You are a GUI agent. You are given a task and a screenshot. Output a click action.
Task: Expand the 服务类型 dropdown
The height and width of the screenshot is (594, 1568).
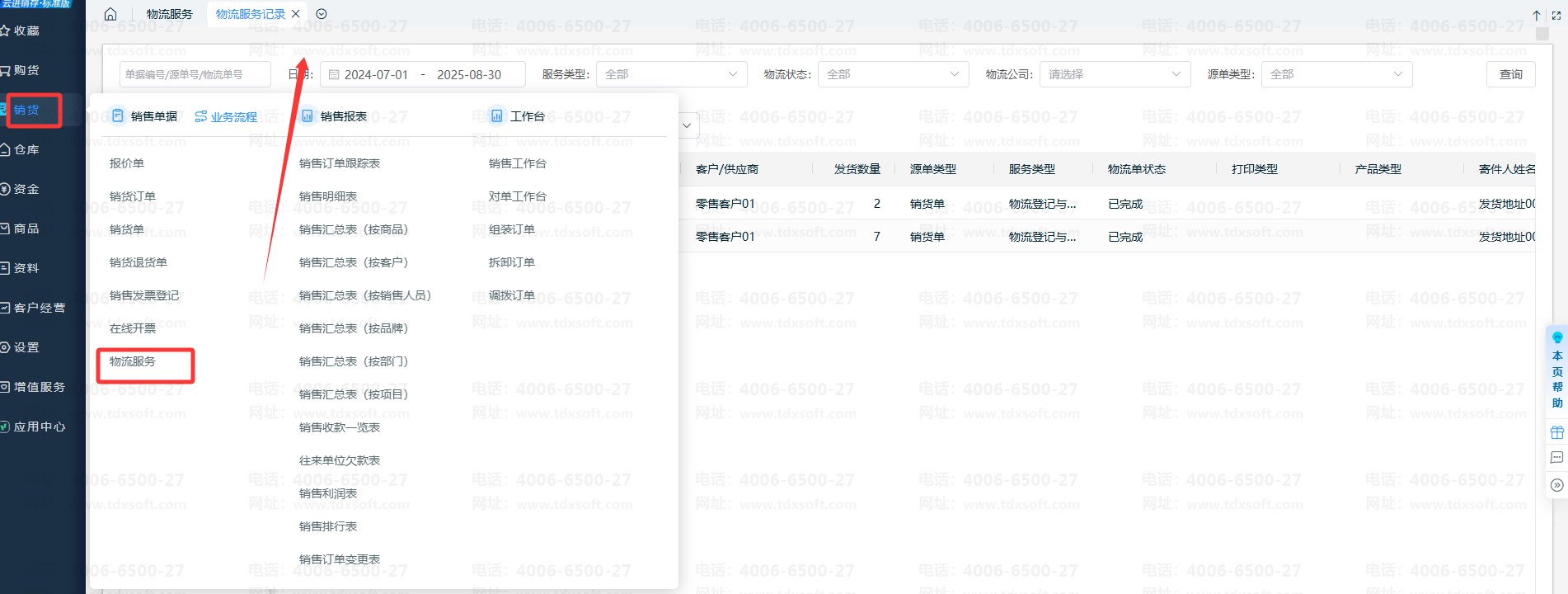point(671,74)
